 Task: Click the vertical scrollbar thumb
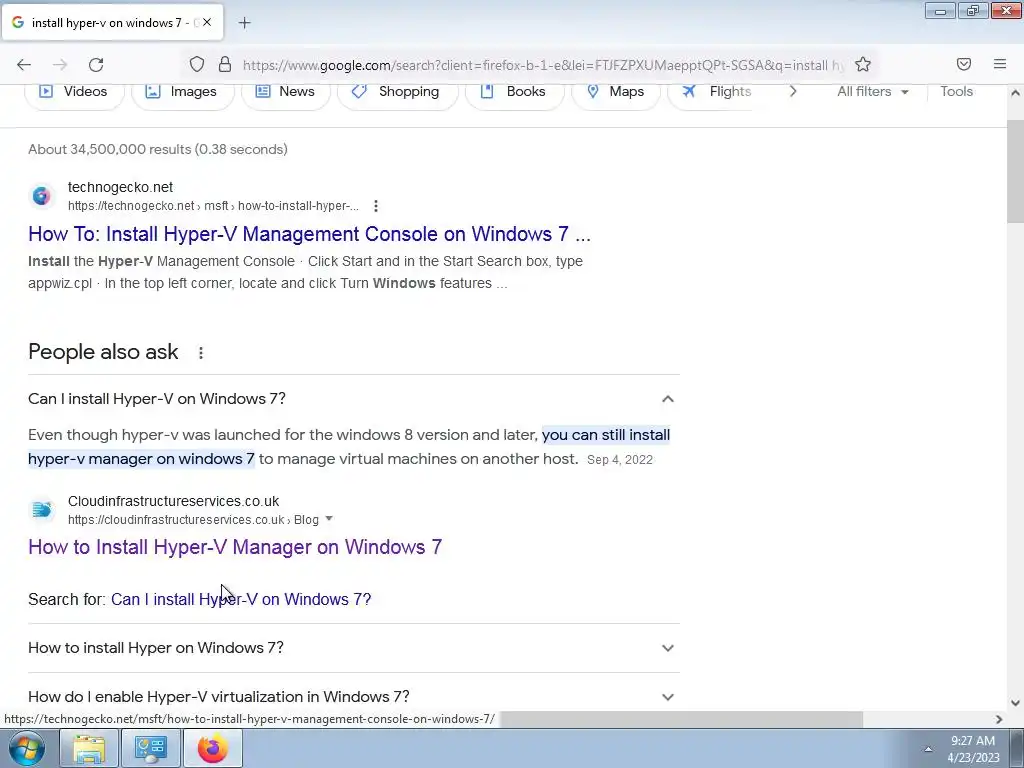pyautogui.click(x=1015, y=171)
